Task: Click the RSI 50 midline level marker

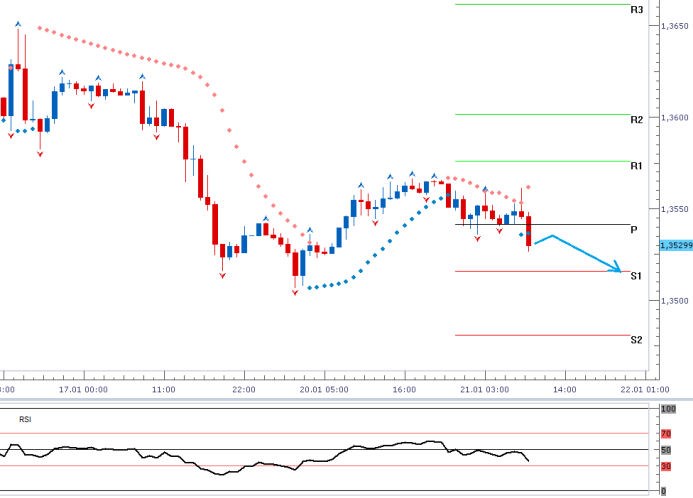Action: [x=666, y=450]
